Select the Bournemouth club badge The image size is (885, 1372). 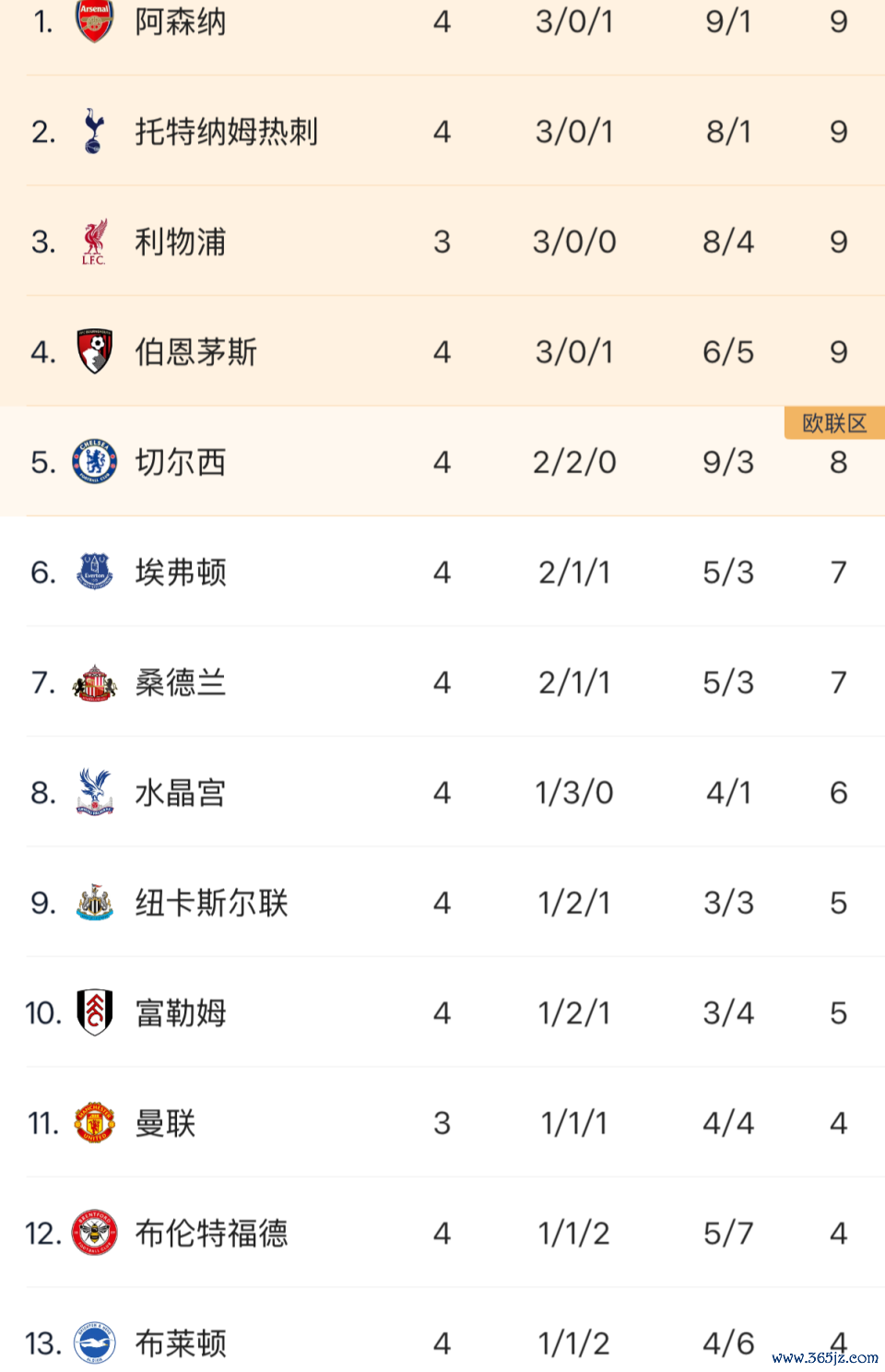pyautogui.click(x=94, y=351)
